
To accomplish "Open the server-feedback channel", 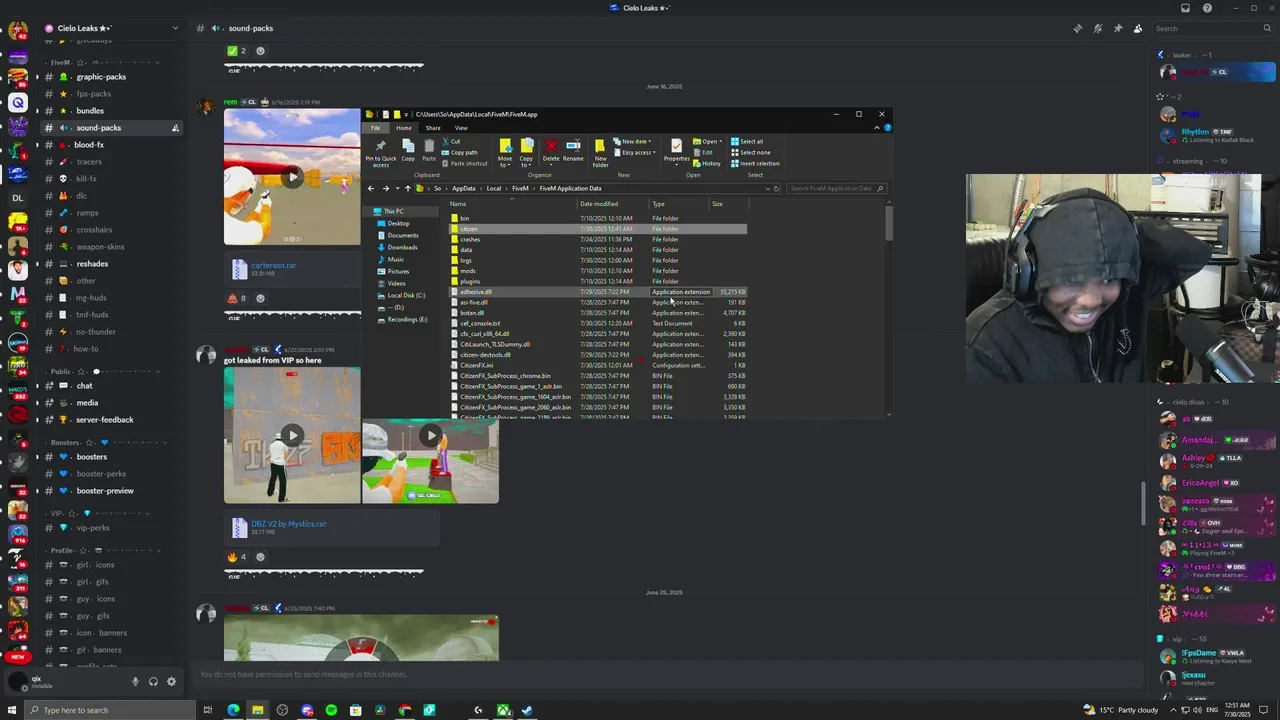I will click(104, 420).
